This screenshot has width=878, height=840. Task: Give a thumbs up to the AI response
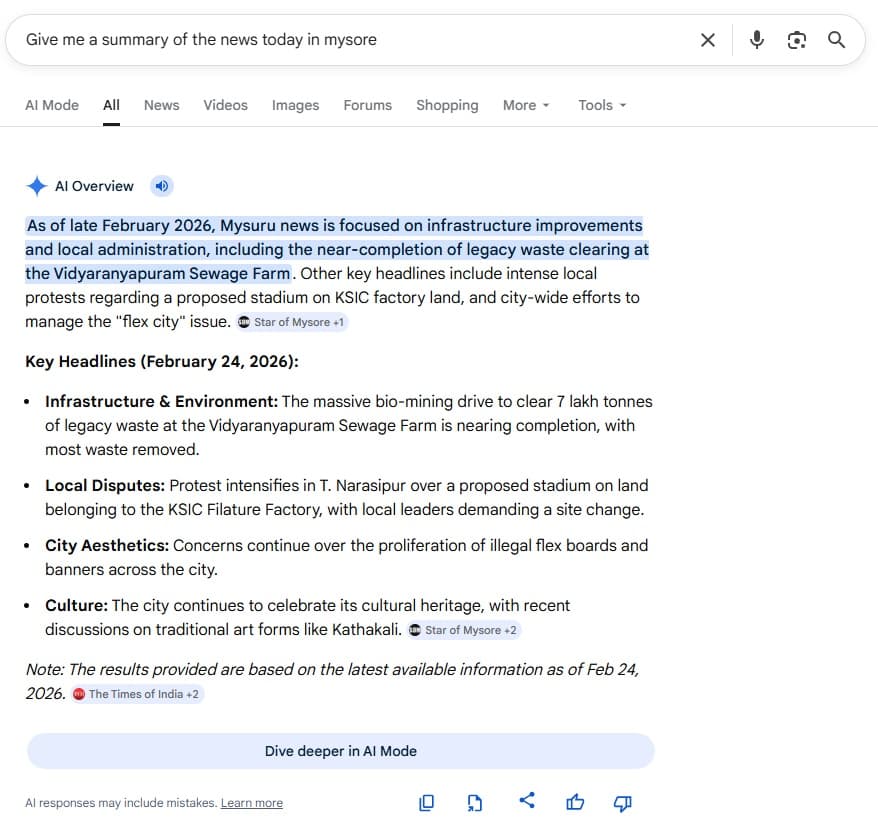point(575,802)
